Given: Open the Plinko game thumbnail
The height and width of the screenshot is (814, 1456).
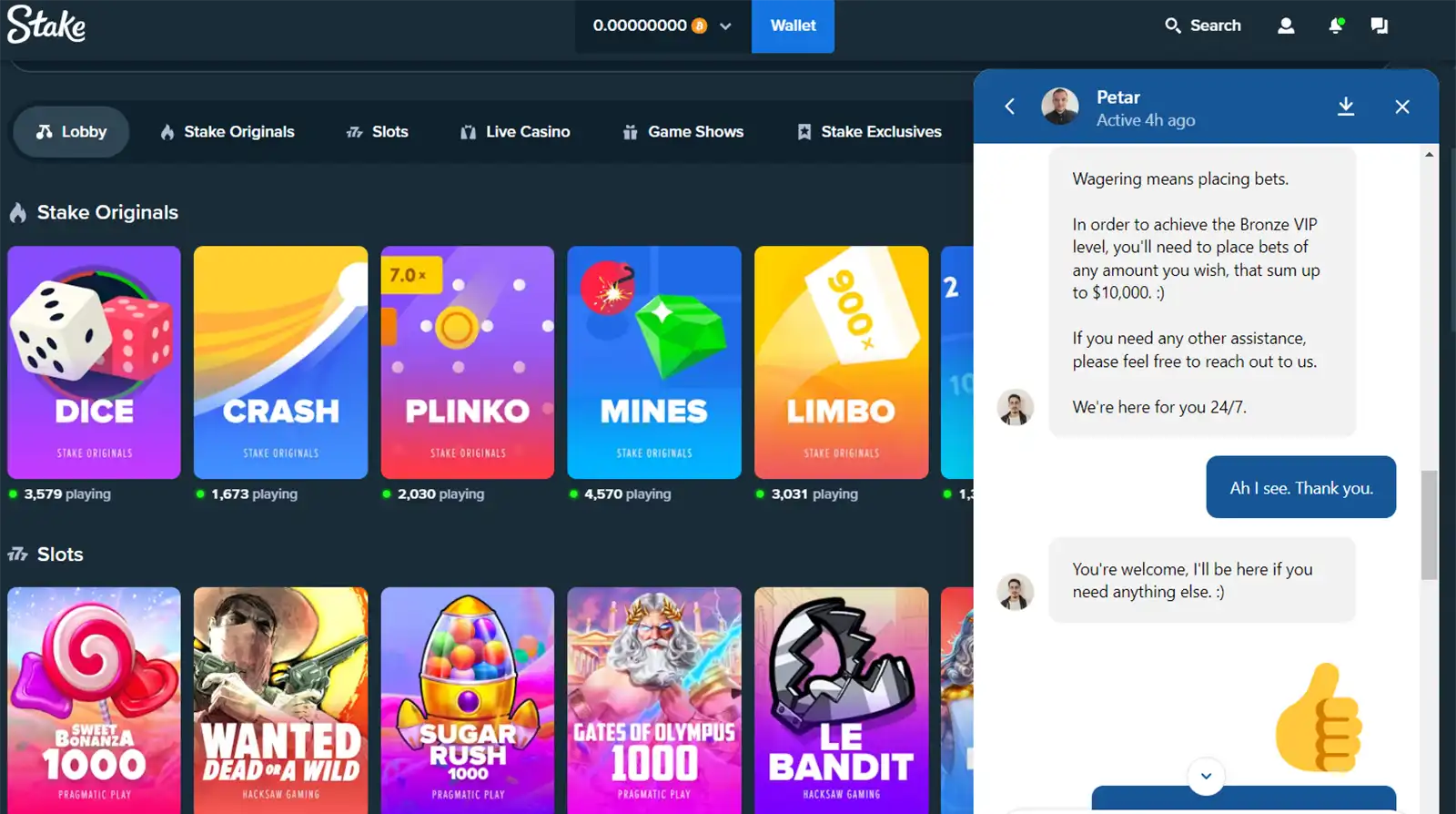Looking at the screenshot, I should tap(468, 362).
